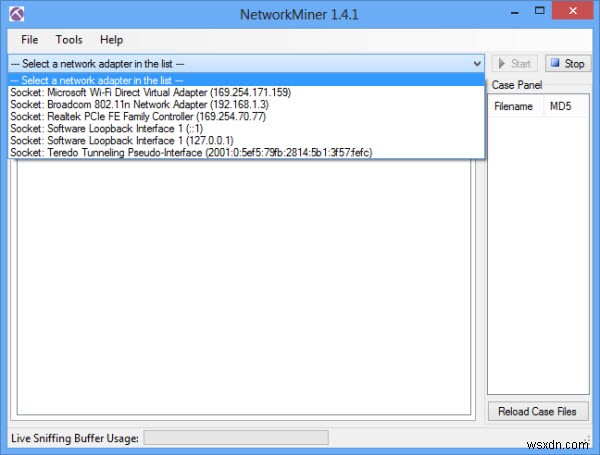This screenshot has width=600, height=455.
Task: Select Software Loopback Interface 1 (127.0.0.1)
Action: (x=246, y=140)
